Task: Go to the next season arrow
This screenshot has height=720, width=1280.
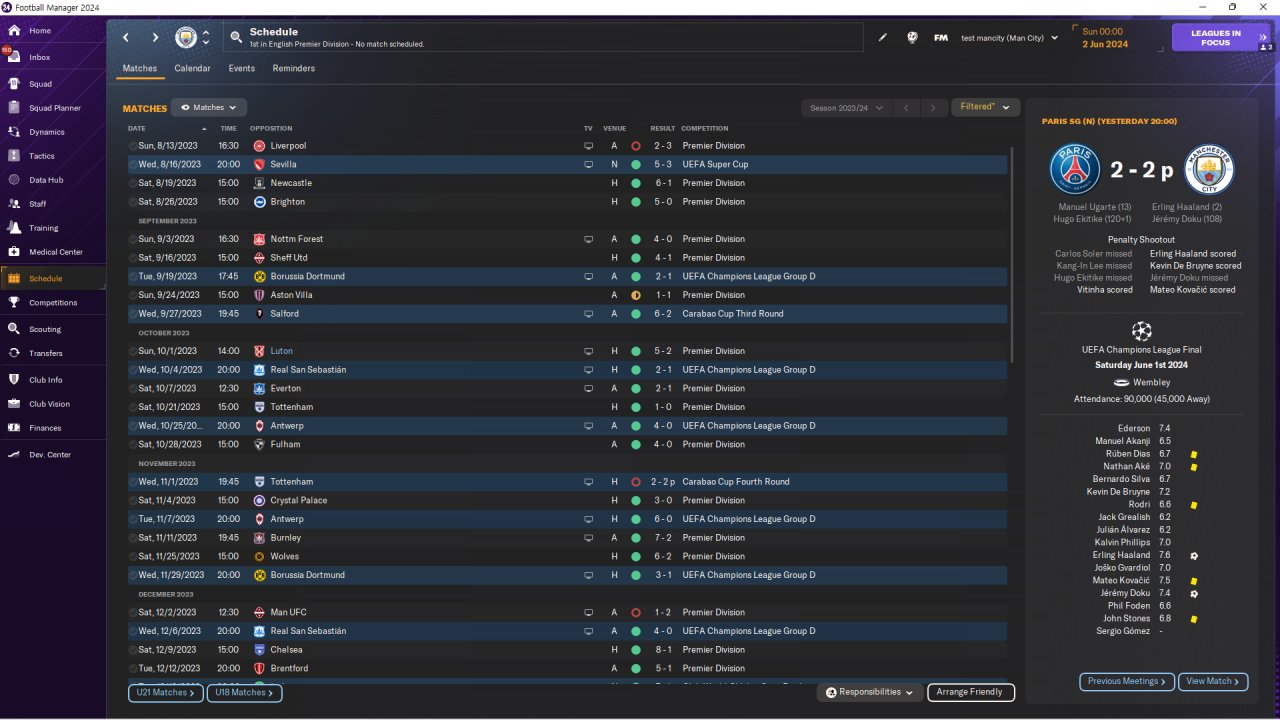Action: click(933, 107)
